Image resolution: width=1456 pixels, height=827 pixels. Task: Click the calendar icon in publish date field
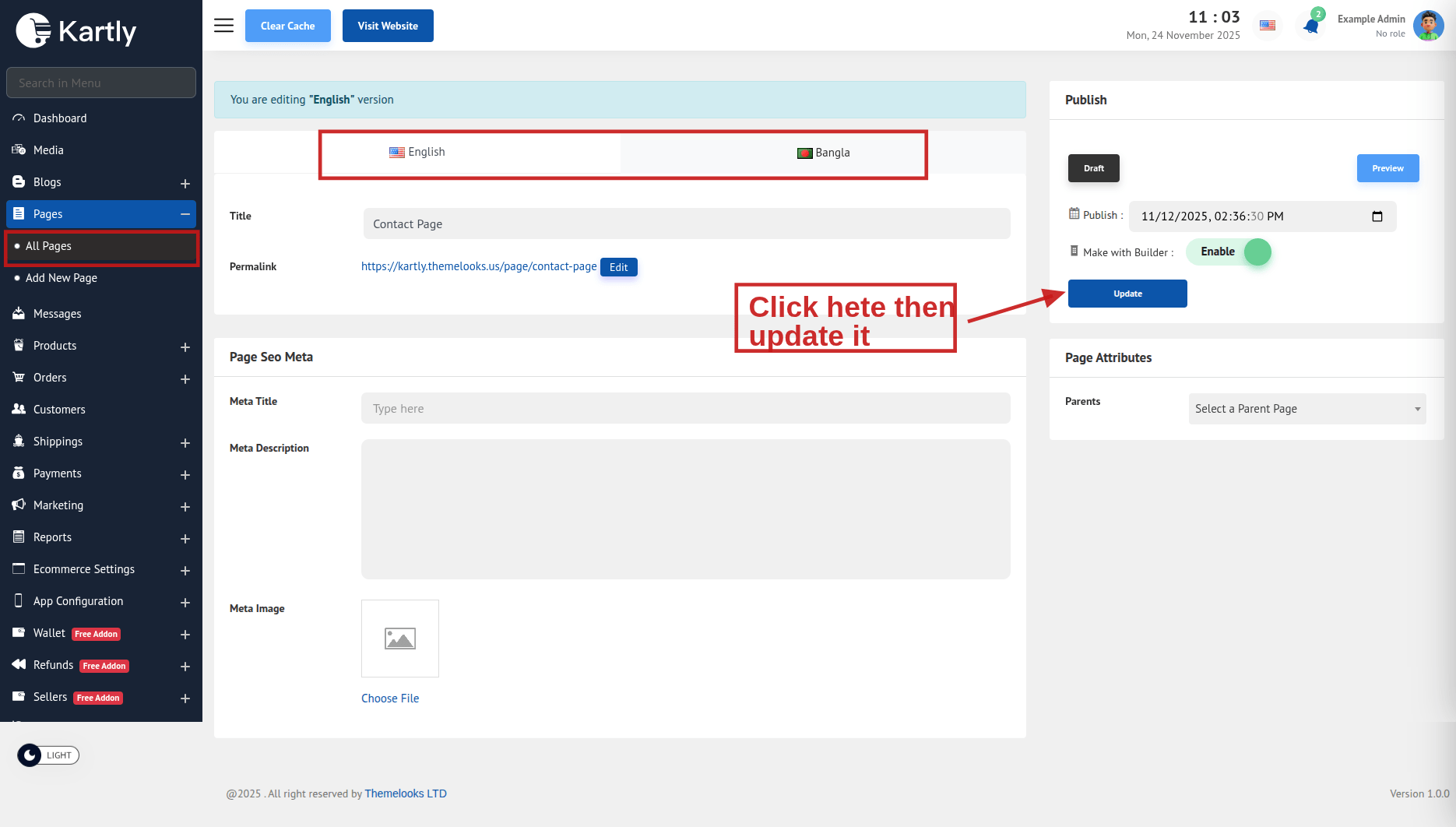click(1377, 216)
